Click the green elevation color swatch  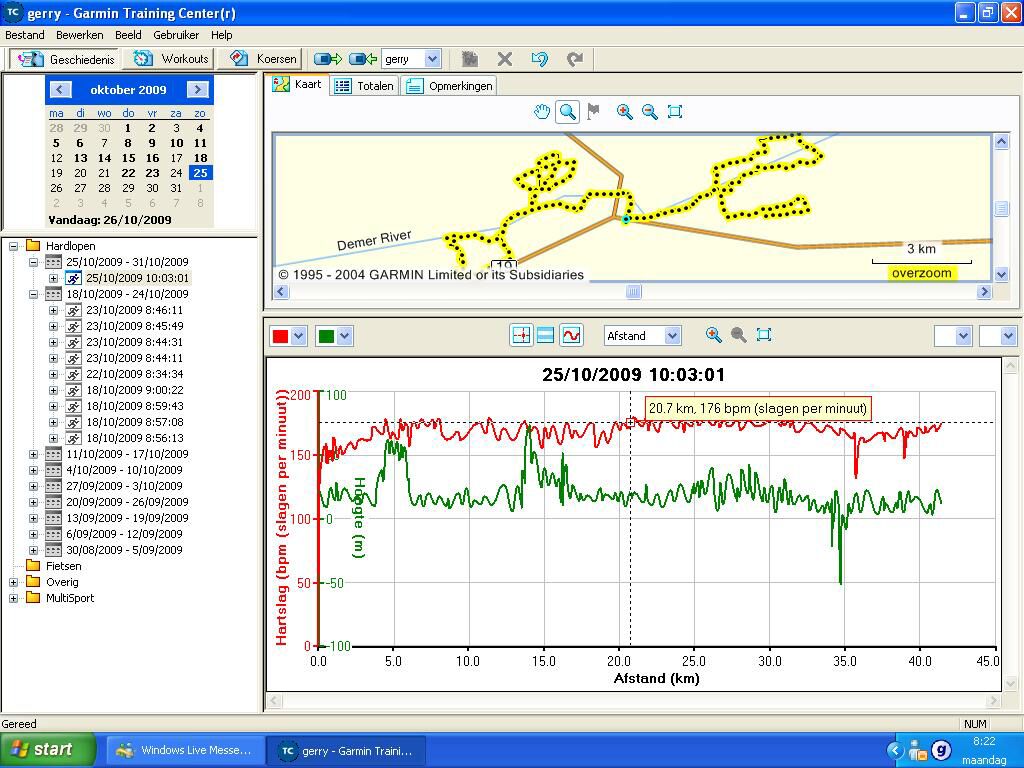coord(326,336)
